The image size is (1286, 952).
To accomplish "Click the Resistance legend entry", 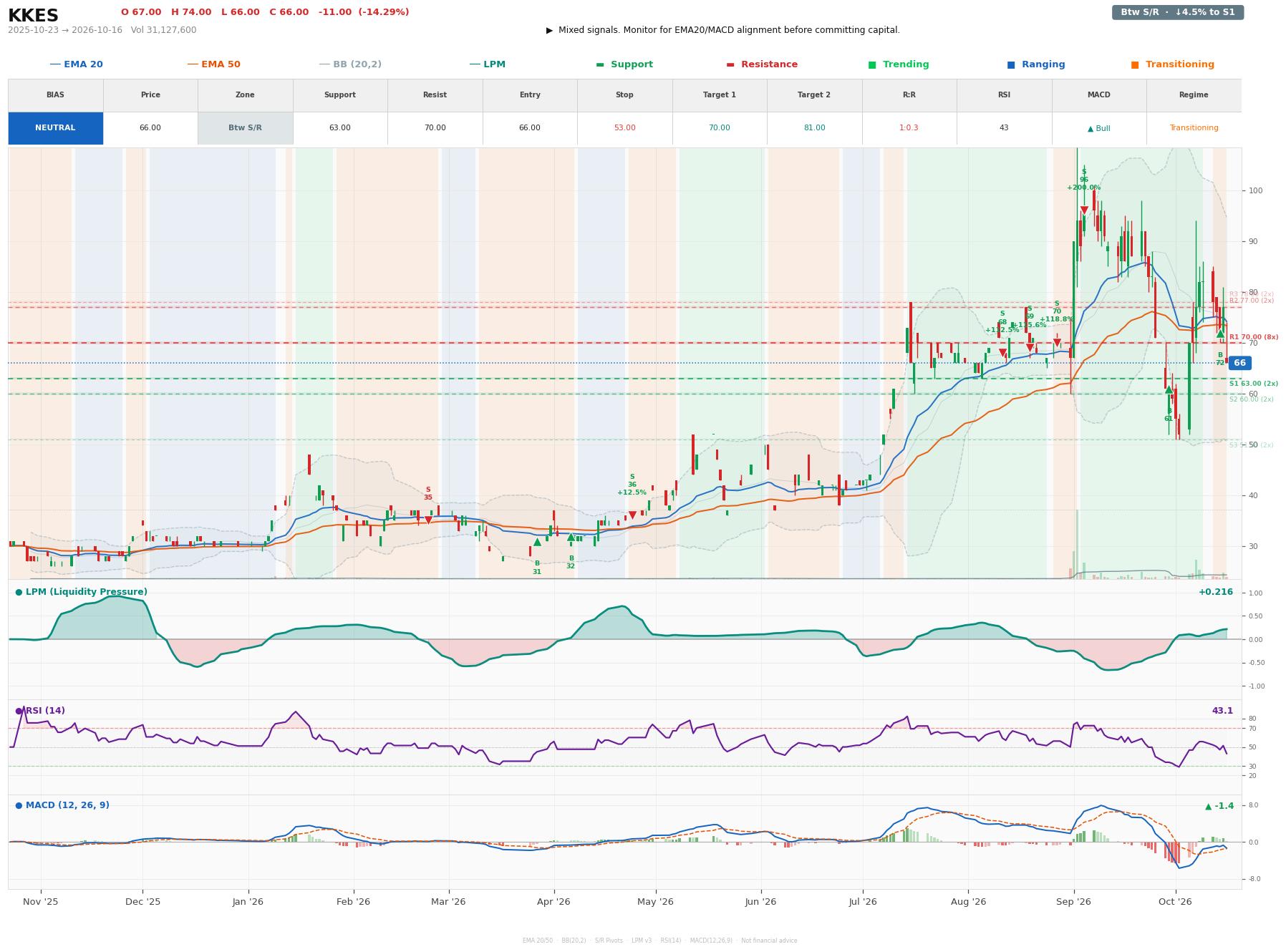I will (762, 64).
